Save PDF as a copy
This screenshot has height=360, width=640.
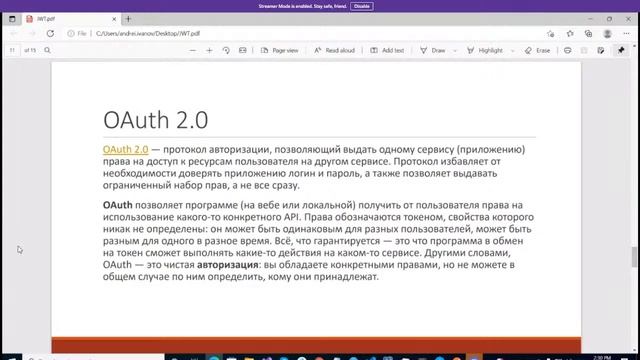point(601,50)
